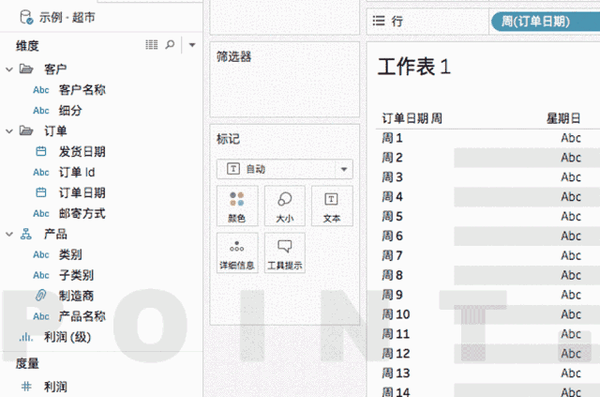Select the 细分 dimension field

[x=70, y=111]
